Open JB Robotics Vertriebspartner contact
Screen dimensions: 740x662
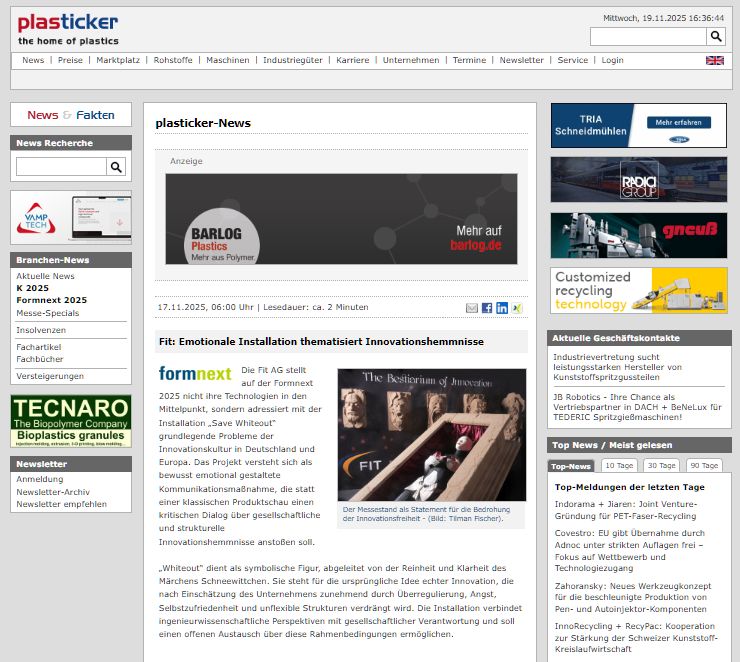[637, 407]
